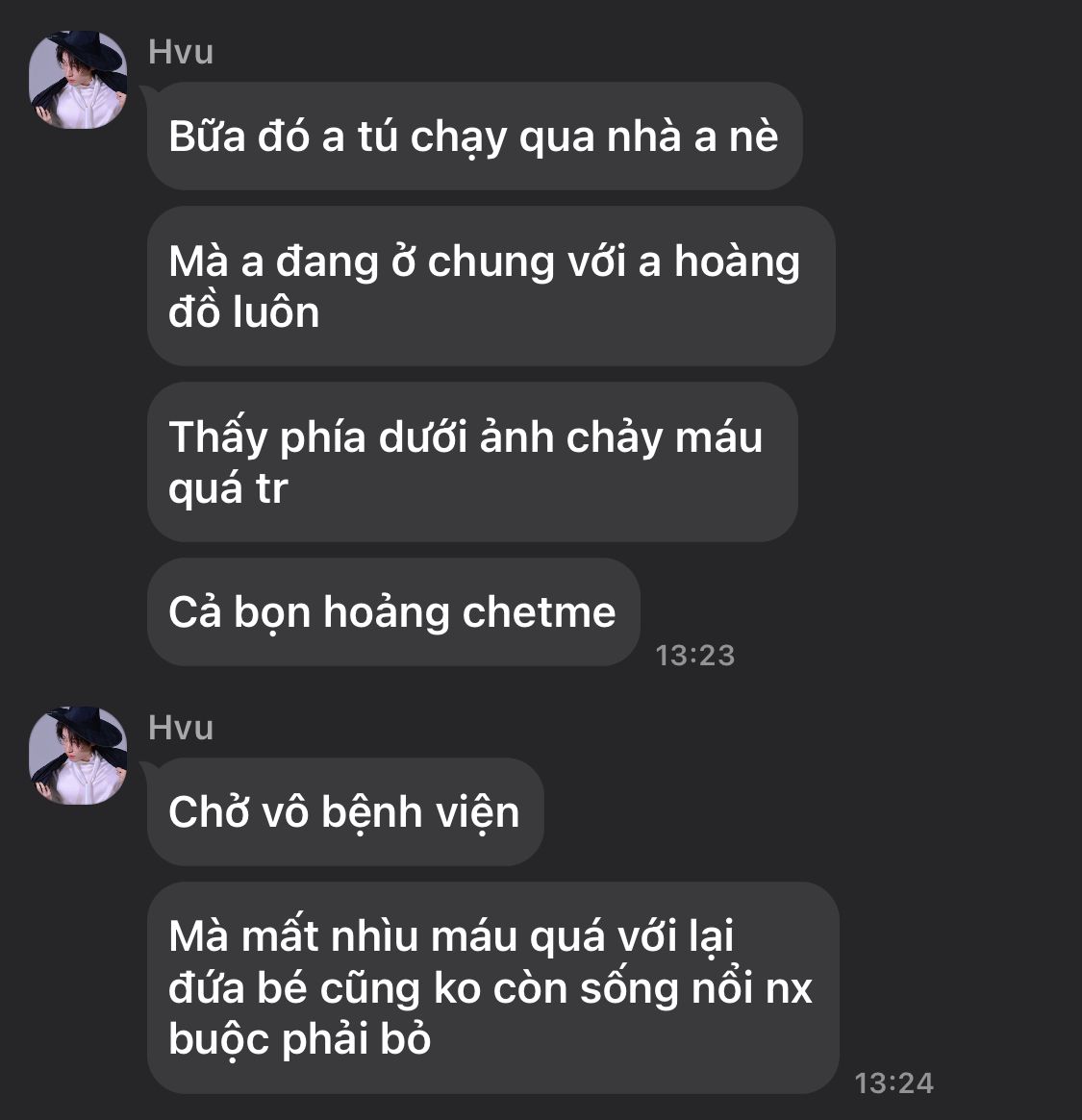Click the text "quá tr" in third bubble
This screenshot has width=1082, height=1120.
point(228,489)
